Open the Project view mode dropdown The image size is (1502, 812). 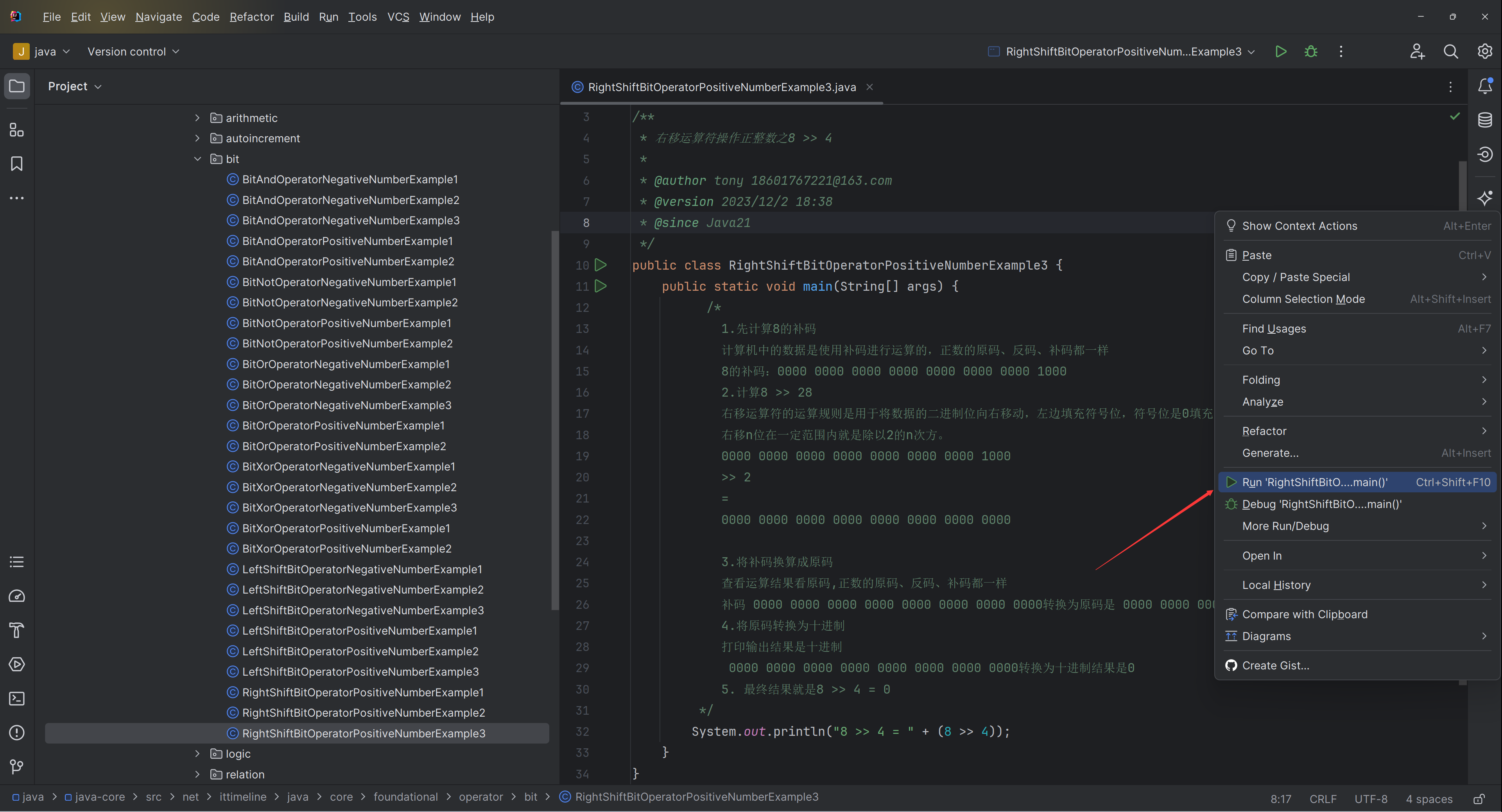(x=75, y=86)
